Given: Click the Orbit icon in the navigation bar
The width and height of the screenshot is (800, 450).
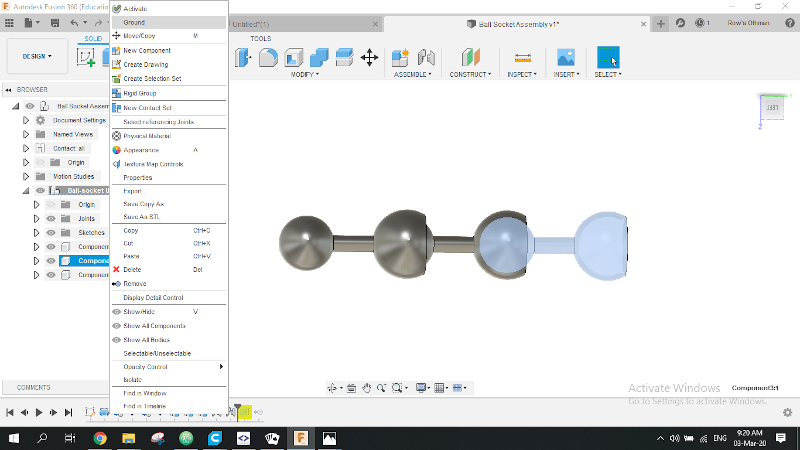Looking at the screenshot, I should click(332, 388).
